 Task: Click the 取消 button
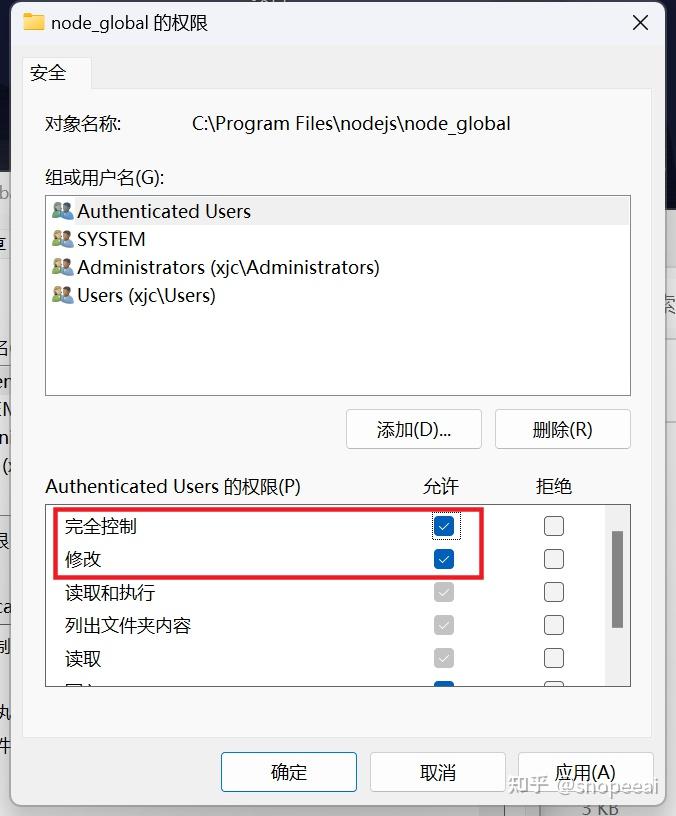(x=438, y=772)
